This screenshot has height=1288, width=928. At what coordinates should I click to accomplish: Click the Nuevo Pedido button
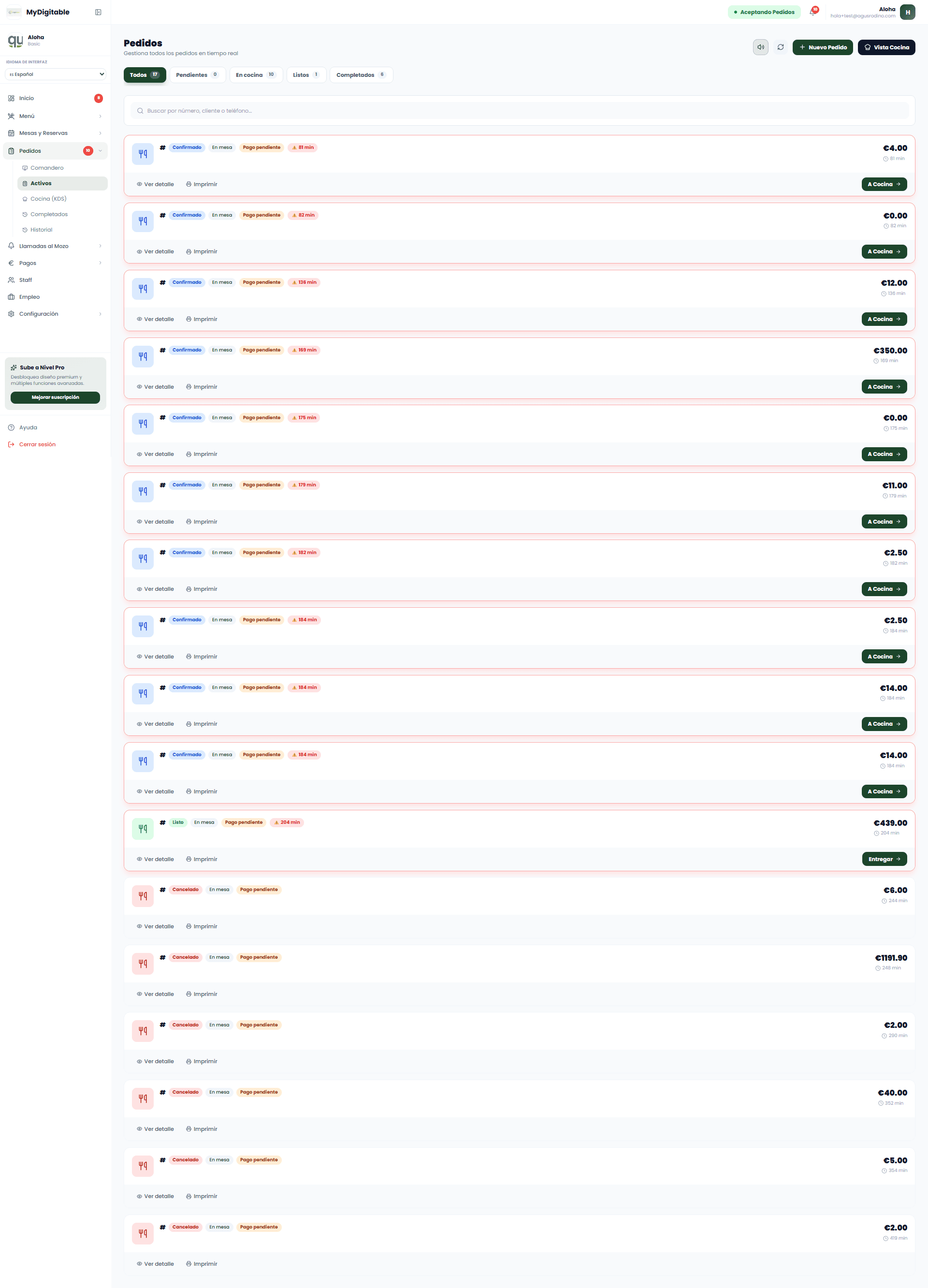coord(823,47)
